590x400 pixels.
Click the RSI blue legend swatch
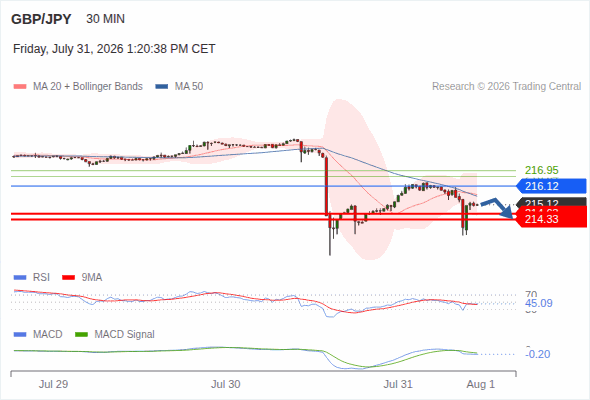[20, 278]
